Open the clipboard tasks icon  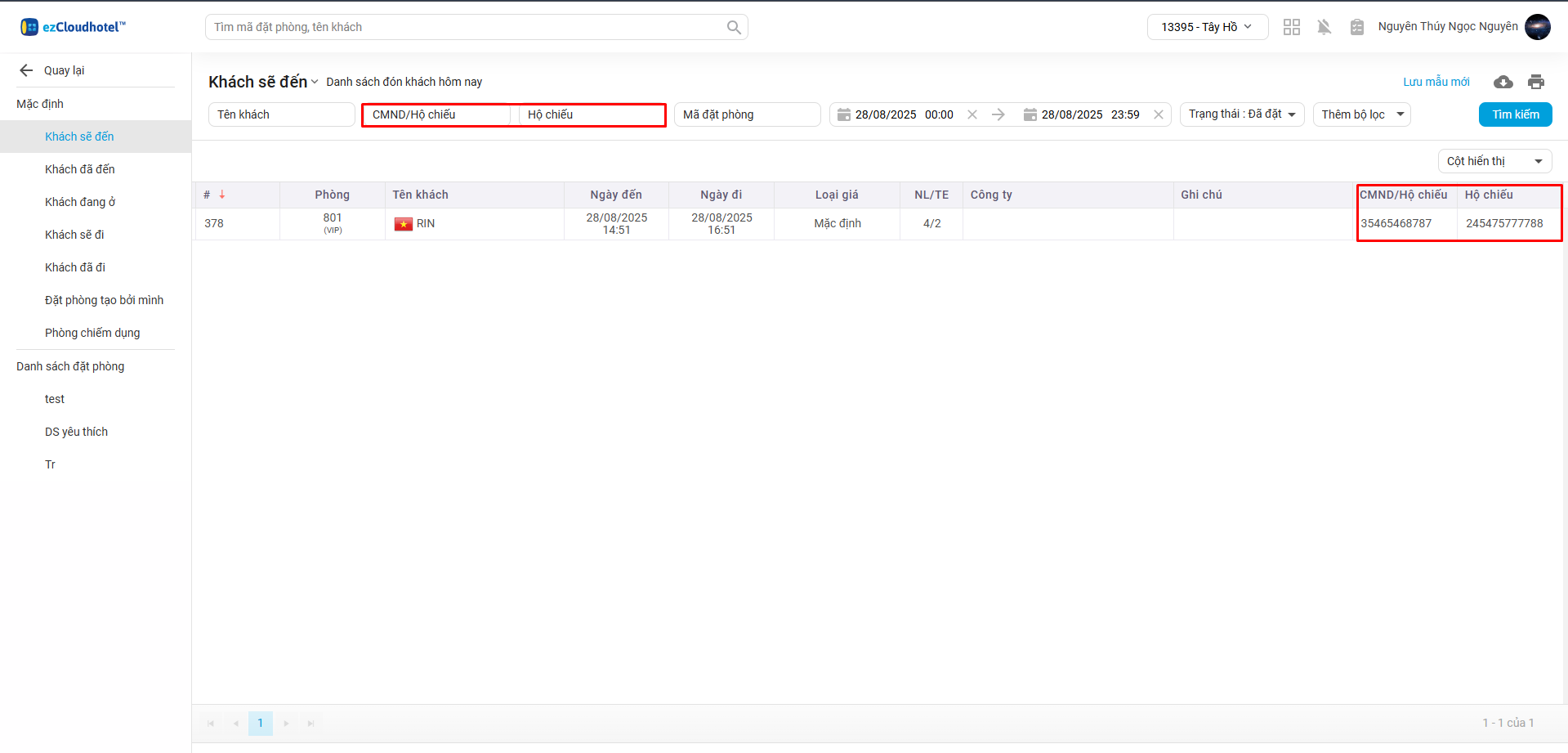pos(1356,27)
